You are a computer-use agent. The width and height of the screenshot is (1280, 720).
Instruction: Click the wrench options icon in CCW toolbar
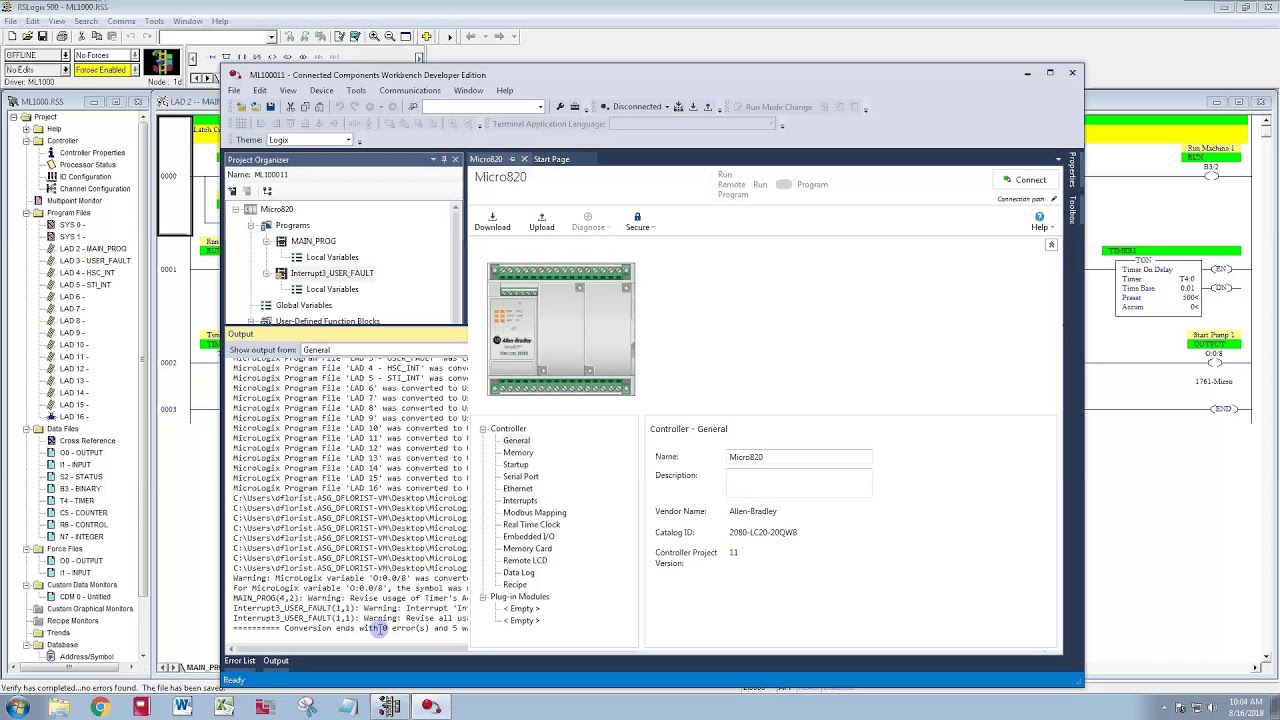[x=560, y=107]
